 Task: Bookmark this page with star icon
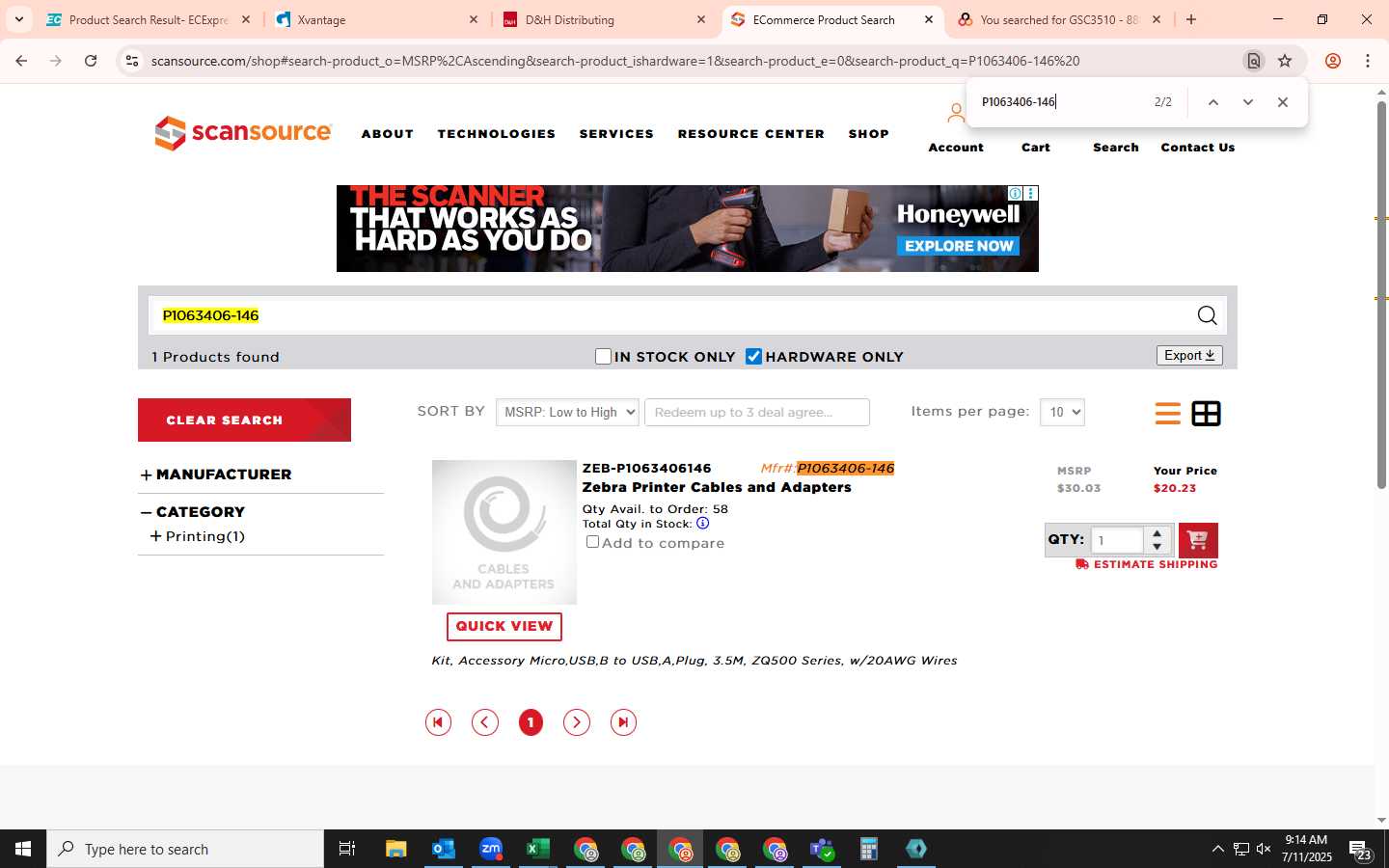pos(1285,61)
